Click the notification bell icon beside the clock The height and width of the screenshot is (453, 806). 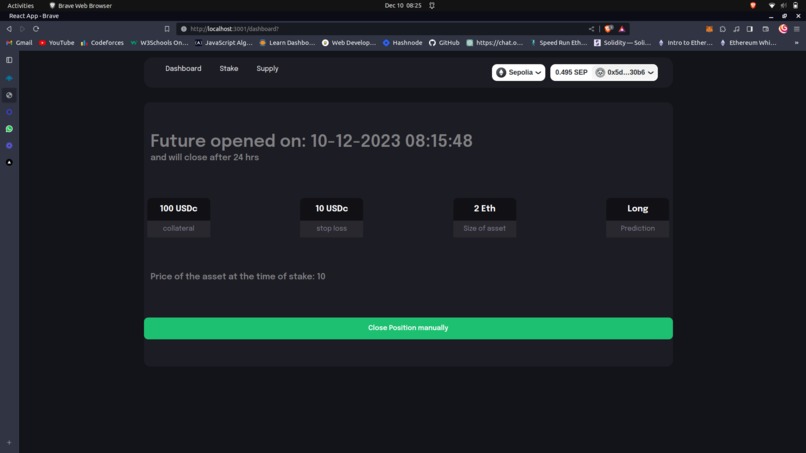tap(432, 6)
